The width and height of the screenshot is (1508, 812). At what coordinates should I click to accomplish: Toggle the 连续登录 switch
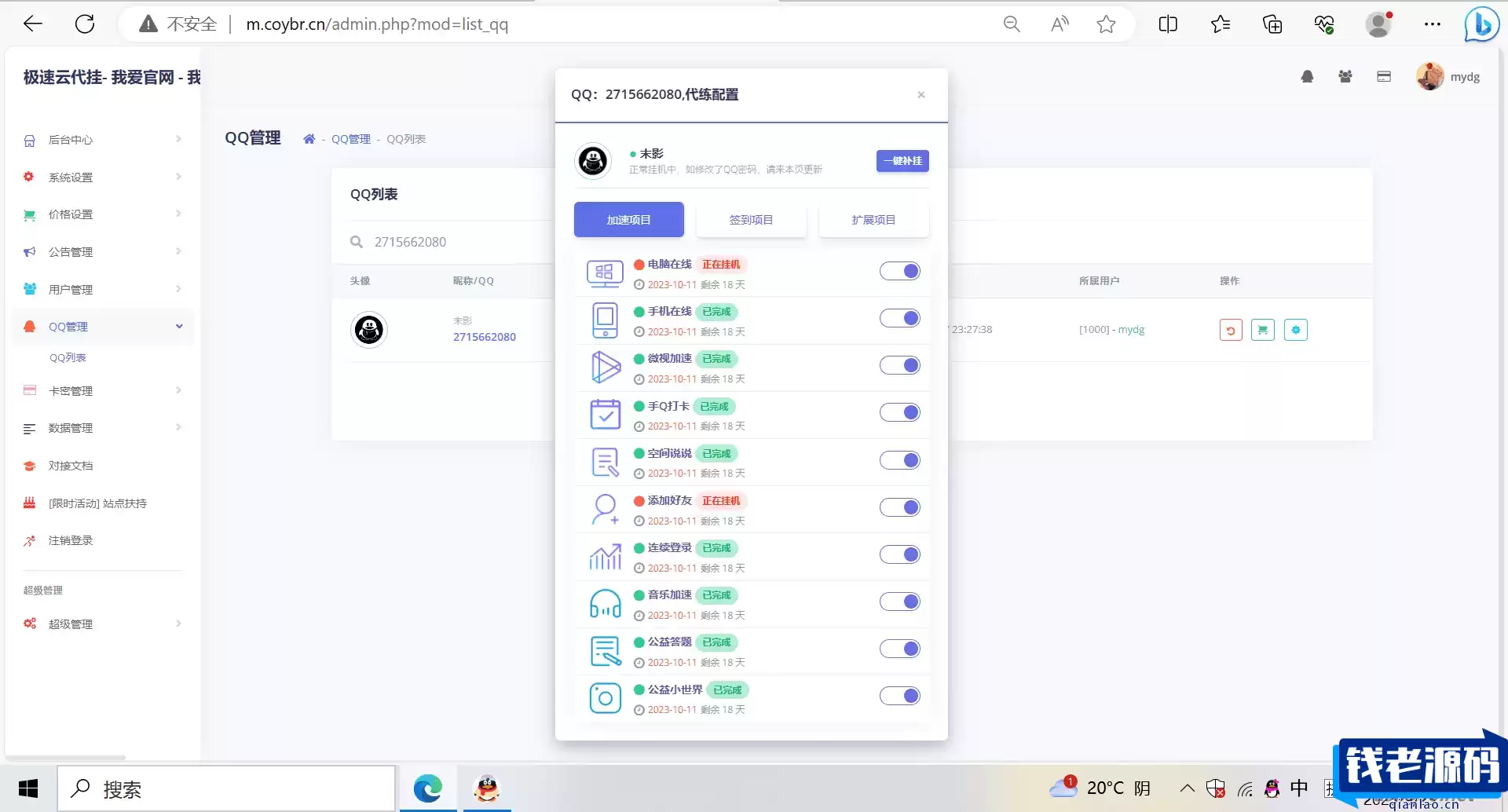900,555
